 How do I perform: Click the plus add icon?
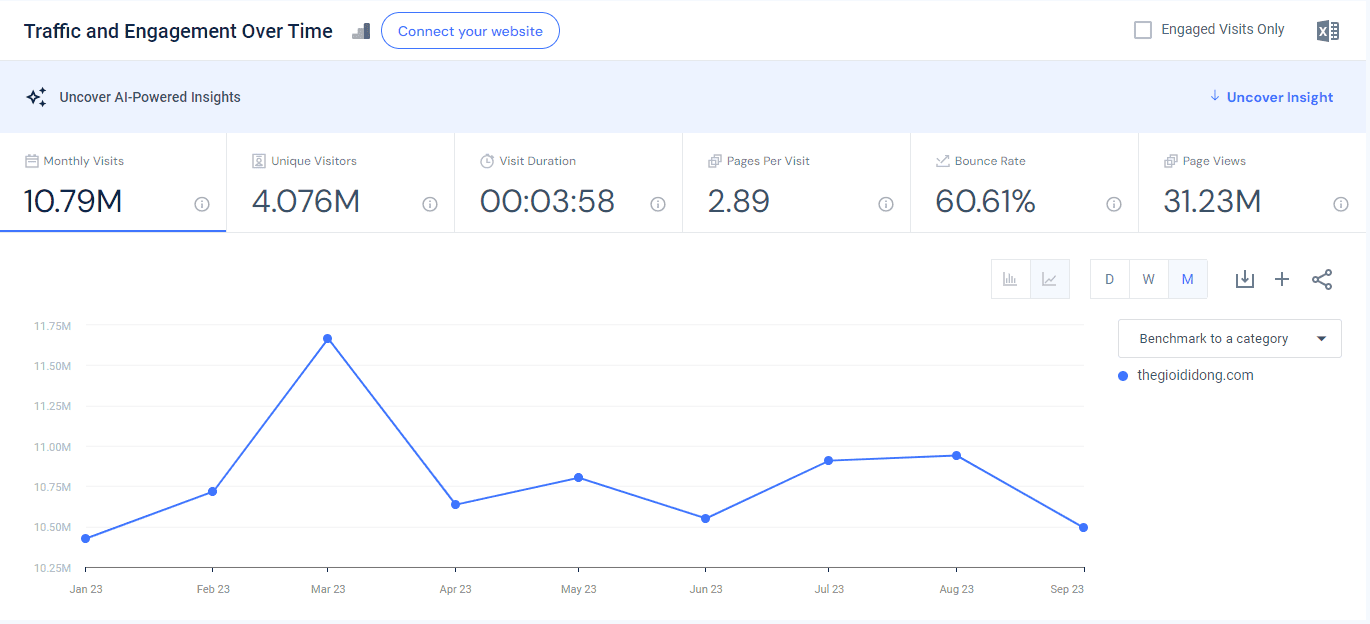1282,279
